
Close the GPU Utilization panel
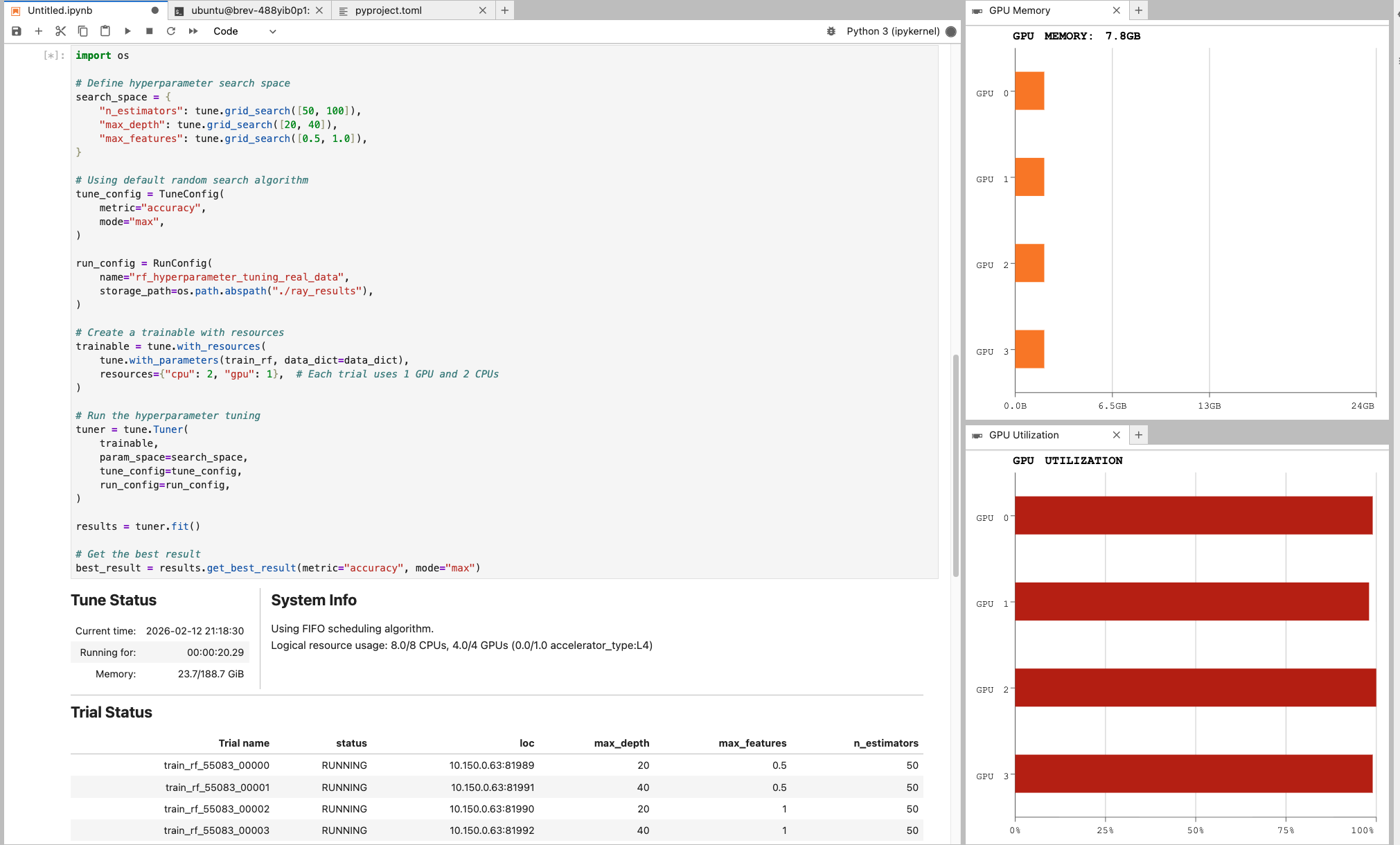tap(1116, 434)
